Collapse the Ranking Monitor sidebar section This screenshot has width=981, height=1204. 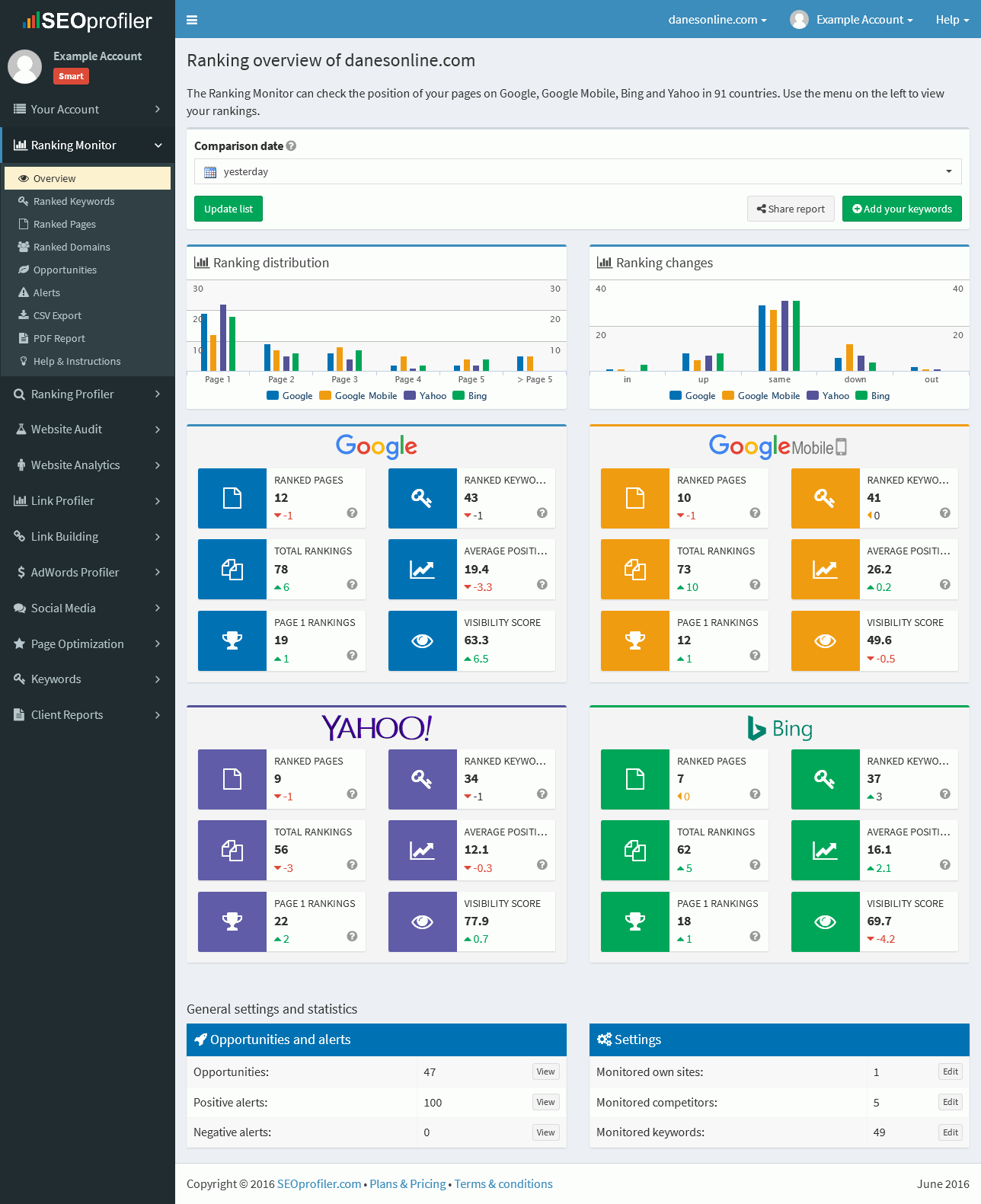coord(88,145)
